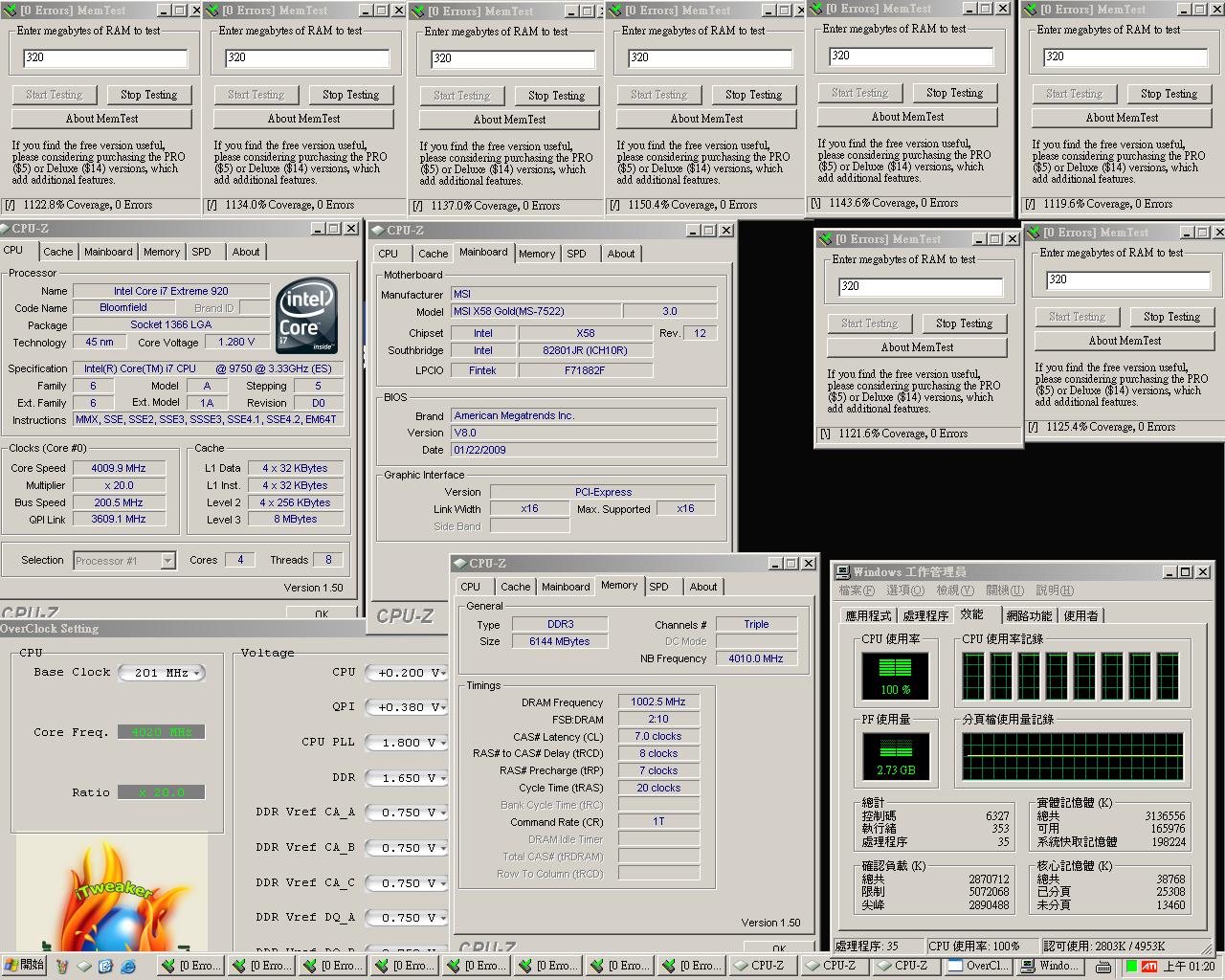
Task: Click the PF usage 2.73 GB gauge
Action: [896, 757]
